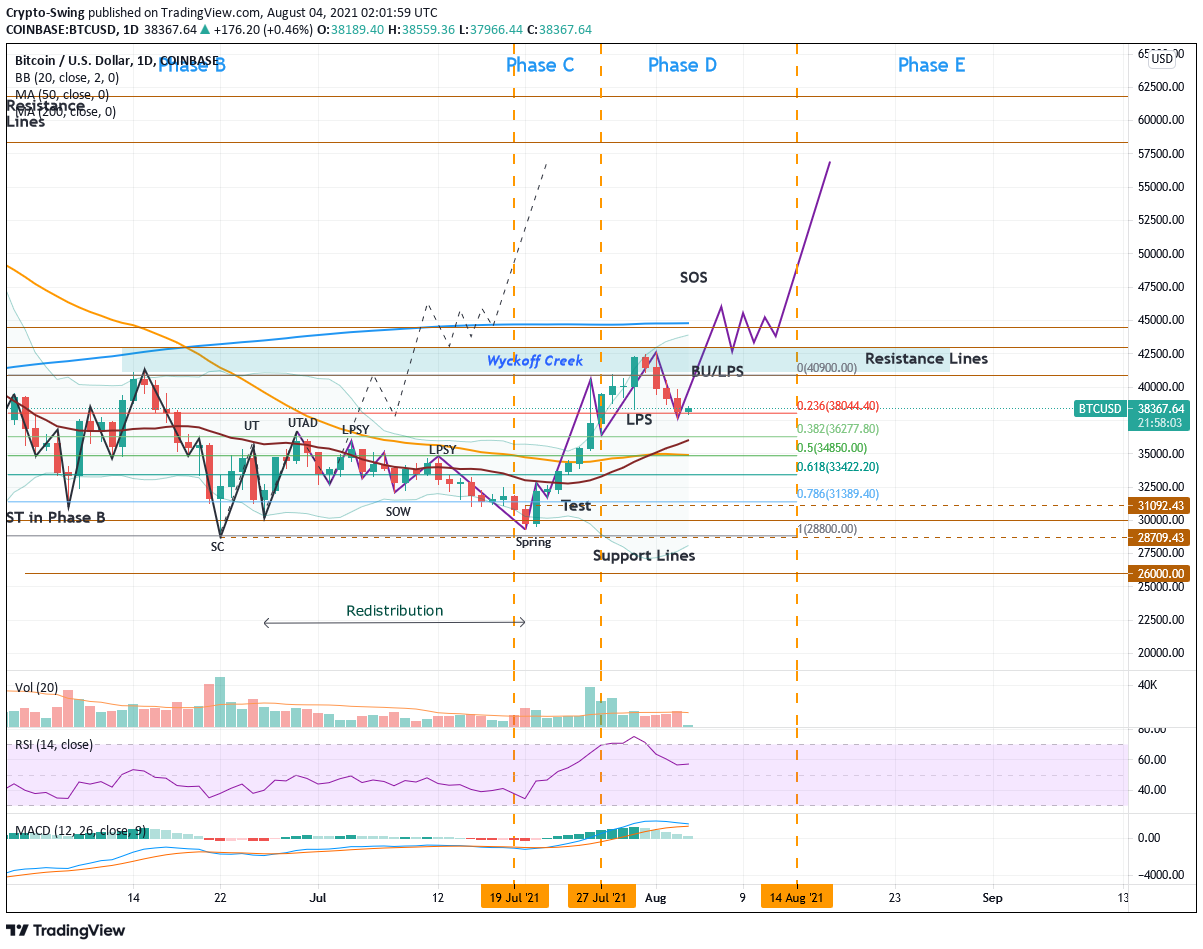Click the Phase D label

point(682,65)
